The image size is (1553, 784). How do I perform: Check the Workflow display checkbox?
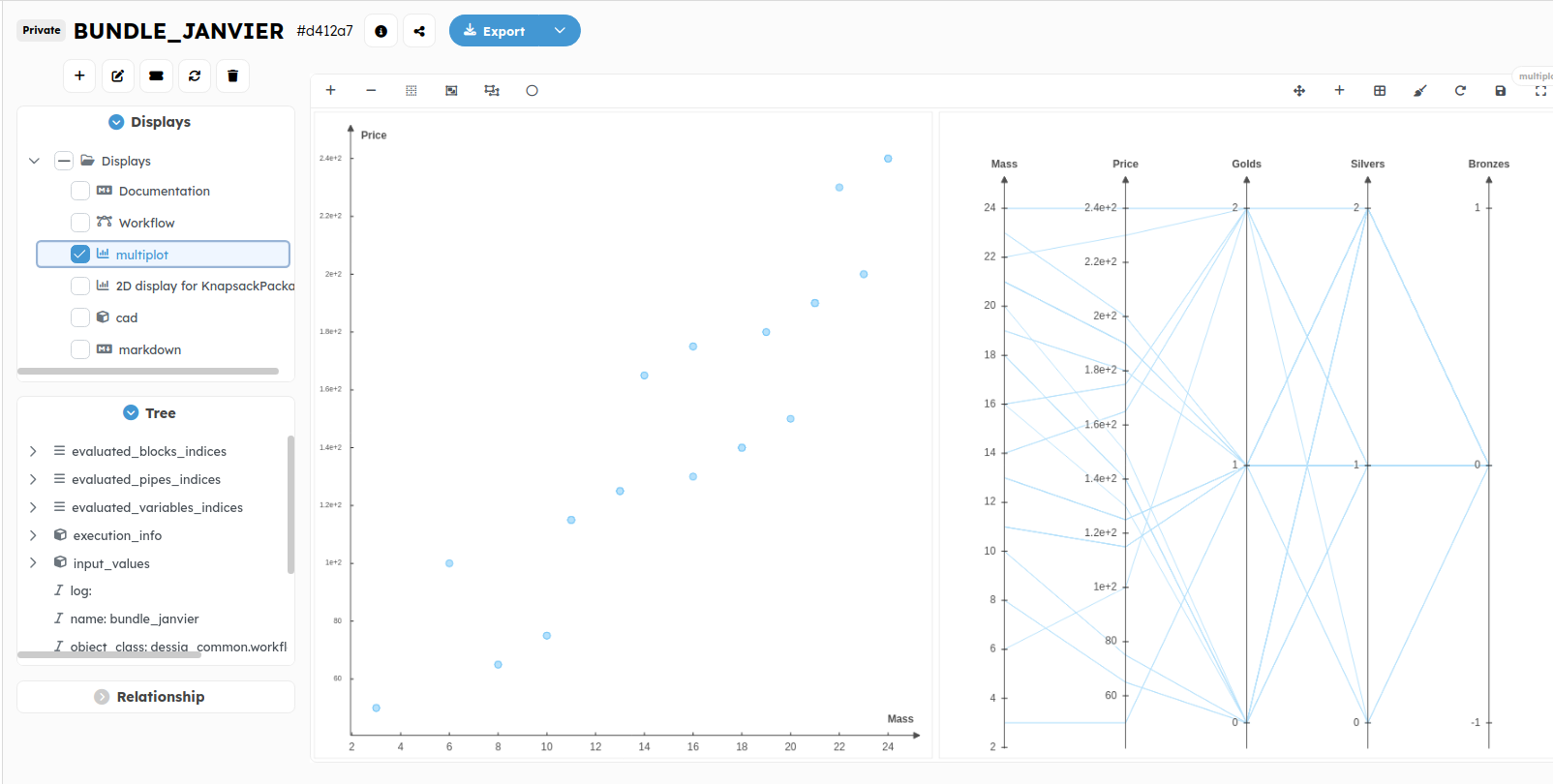(80, 223)
